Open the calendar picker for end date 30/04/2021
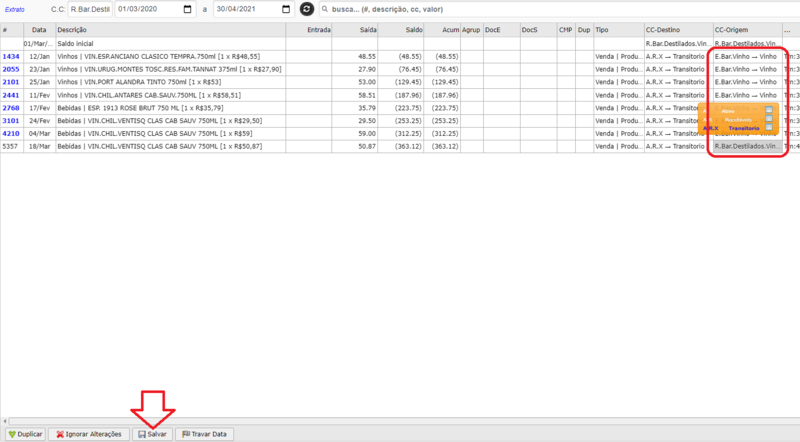The width and height of the screenshot is (800, 442). pyautogui.click(x=286, y=9)
